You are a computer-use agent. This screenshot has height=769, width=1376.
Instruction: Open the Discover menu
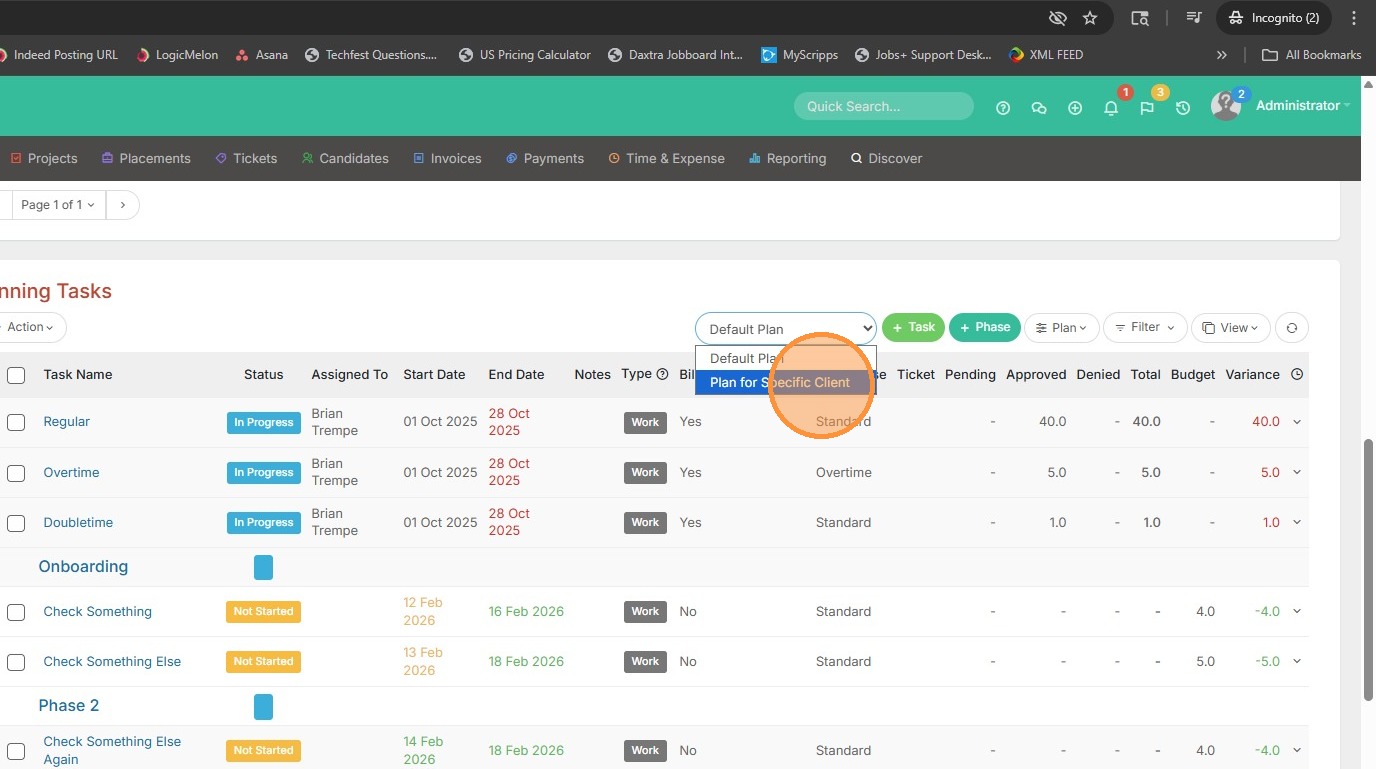(x=886, y=158)
